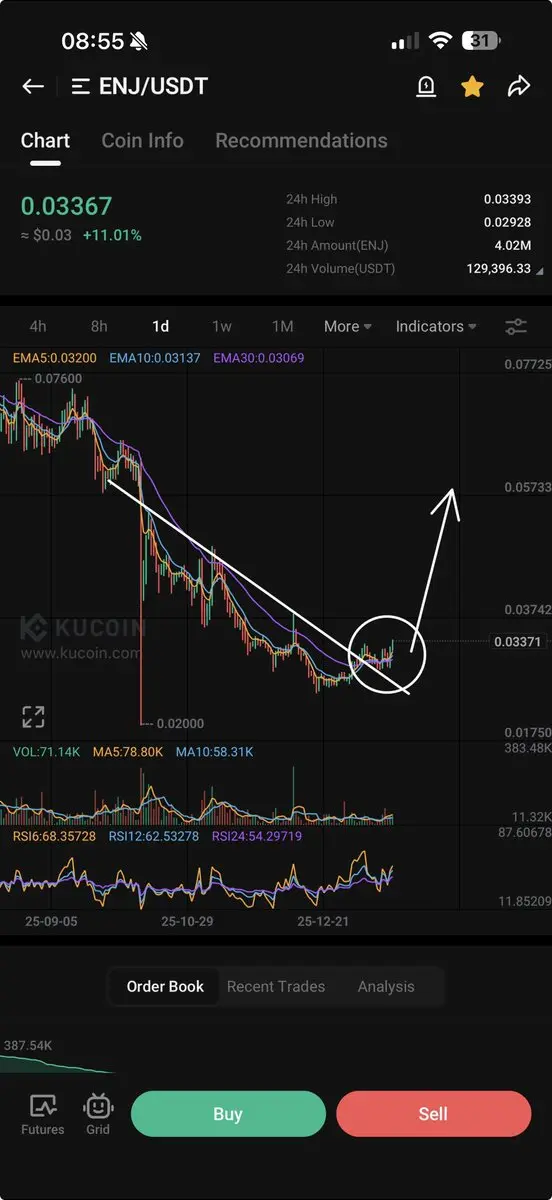Expand the More timeframes dropdown
The image size is (552, 1200).
point(347,326)
